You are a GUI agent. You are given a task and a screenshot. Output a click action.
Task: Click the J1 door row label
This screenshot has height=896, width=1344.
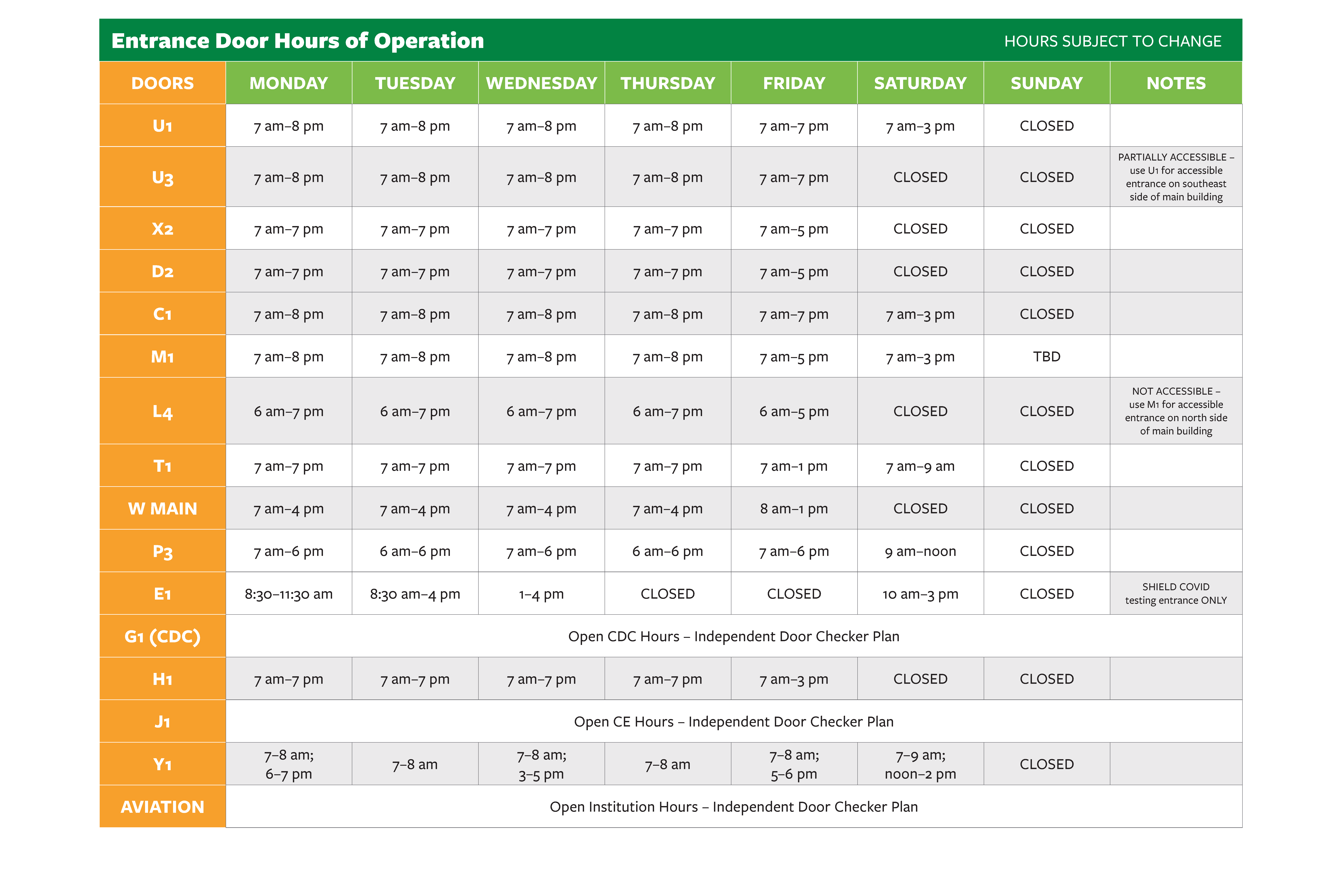[163, 721]
